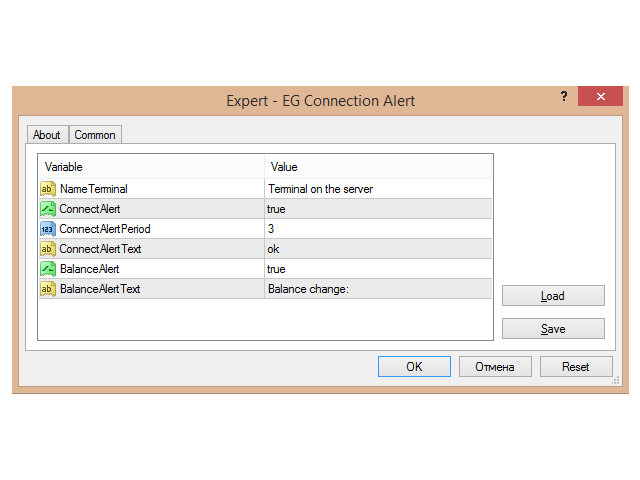Screen dimensions: 640x480
Task: Click the Load button
Action: pyautogui.click(x=553, y=296)
